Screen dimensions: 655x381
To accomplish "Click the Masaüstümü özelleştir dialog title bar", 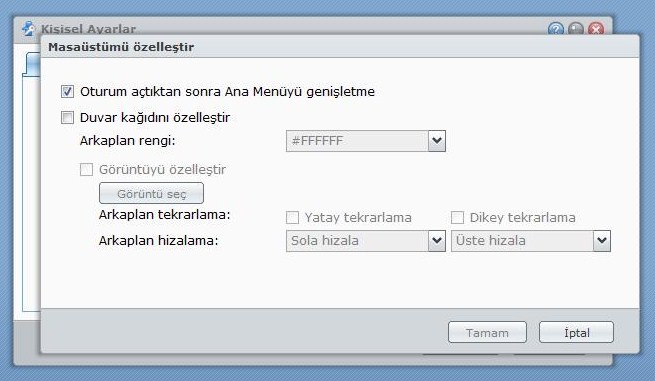I will [x=340, y=47].
